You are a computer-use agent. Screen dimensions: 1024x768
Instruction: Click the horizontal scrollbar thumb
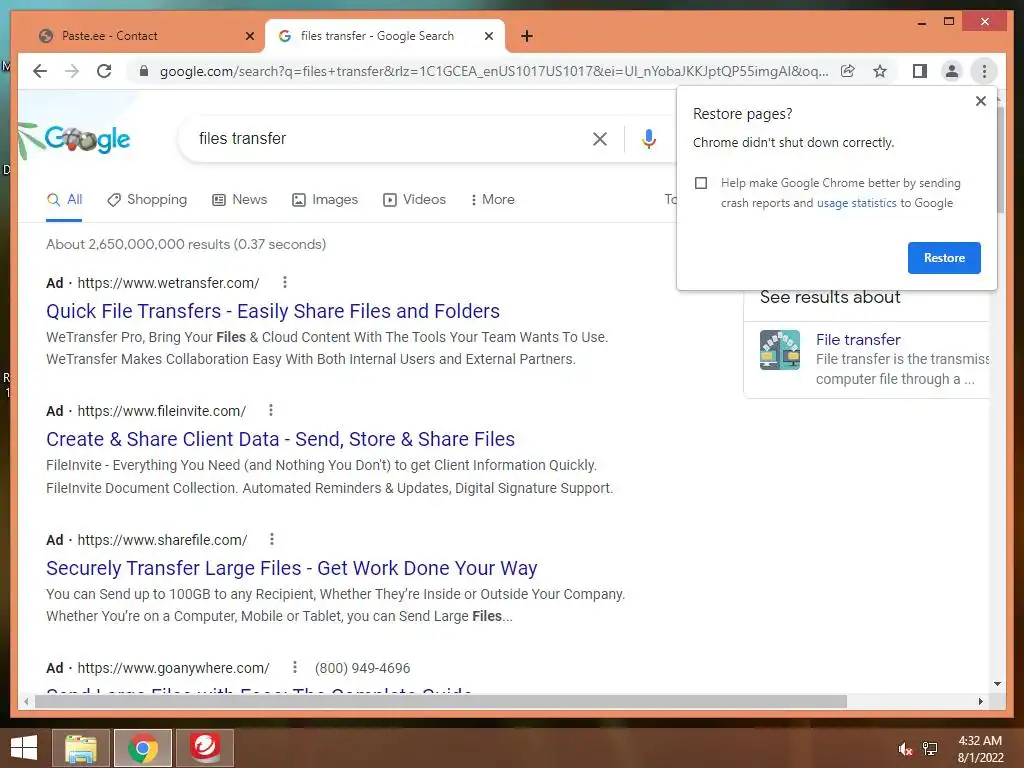pos(441,701)
